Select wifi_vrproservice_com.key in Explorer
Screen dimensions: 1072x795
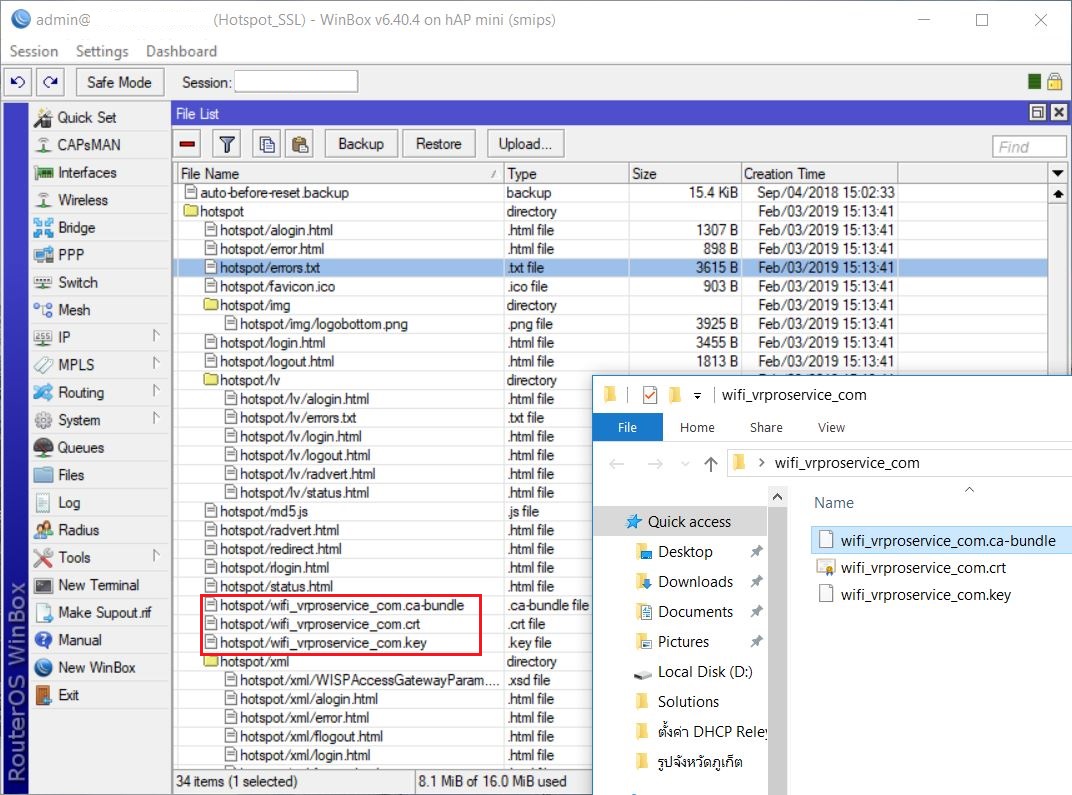[926, 595]
